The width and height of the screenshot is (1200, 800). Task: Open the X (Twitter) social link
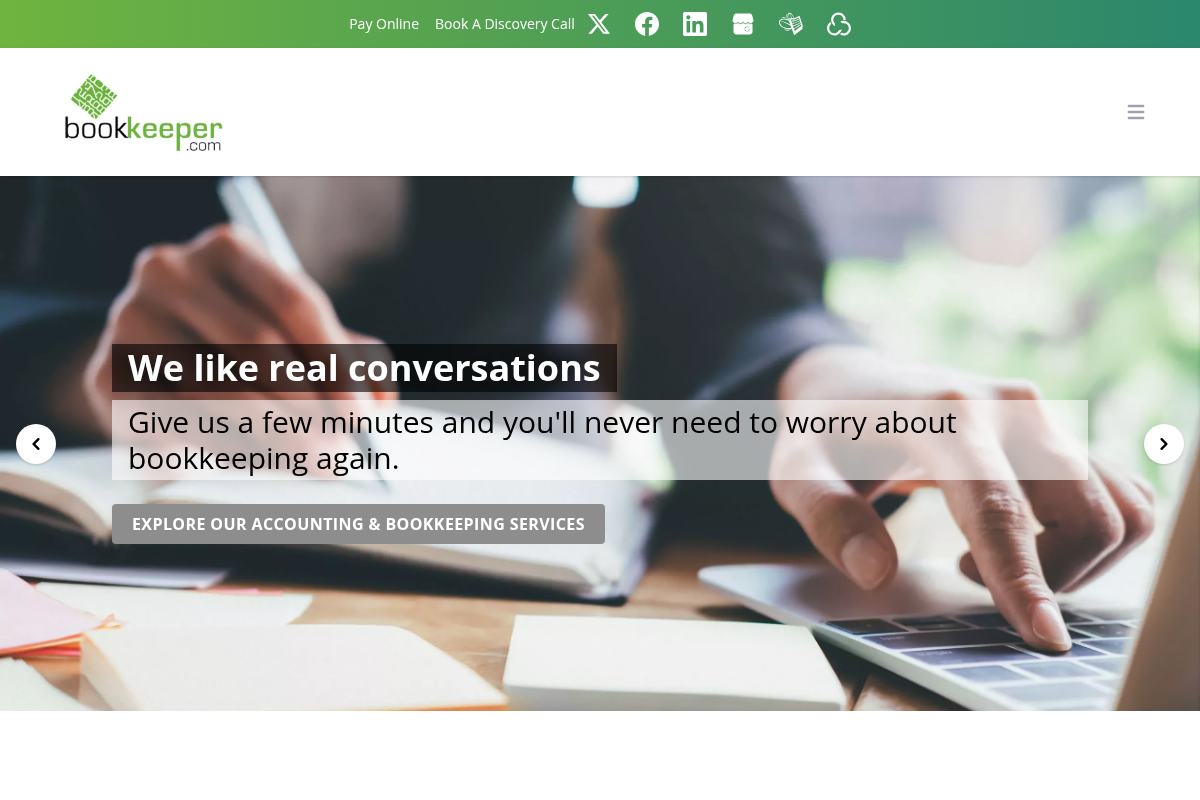tap(599, 24)
